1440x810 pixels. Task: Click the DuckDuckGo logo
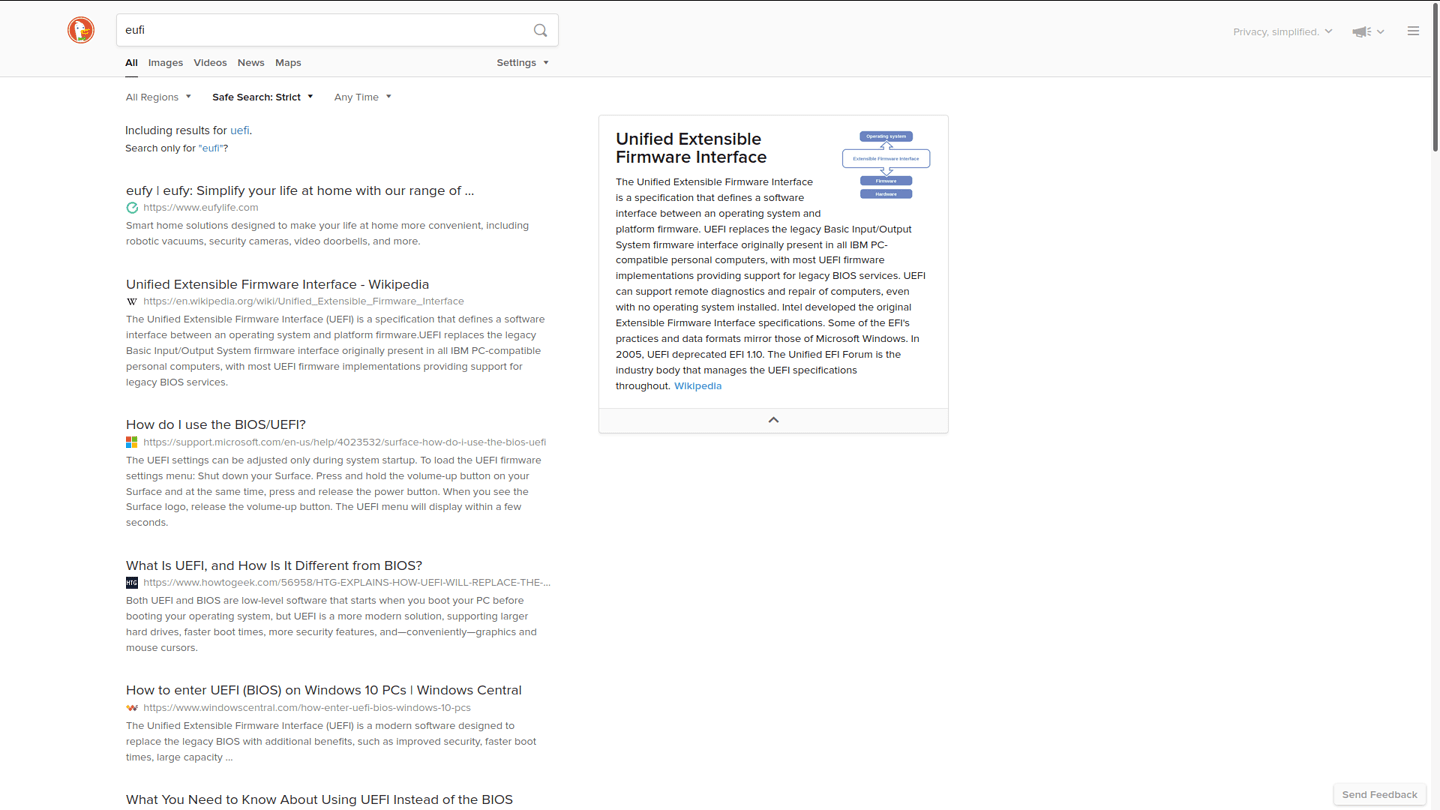point(81,30)
